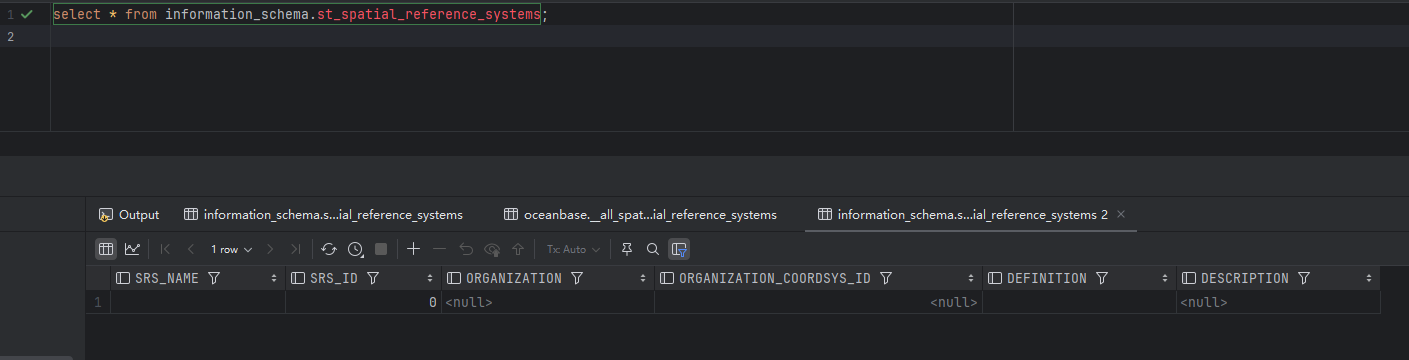Filter the DESCRIPTION column
This screenshot has width=1409, height=360.
[x=1304, y=278]
